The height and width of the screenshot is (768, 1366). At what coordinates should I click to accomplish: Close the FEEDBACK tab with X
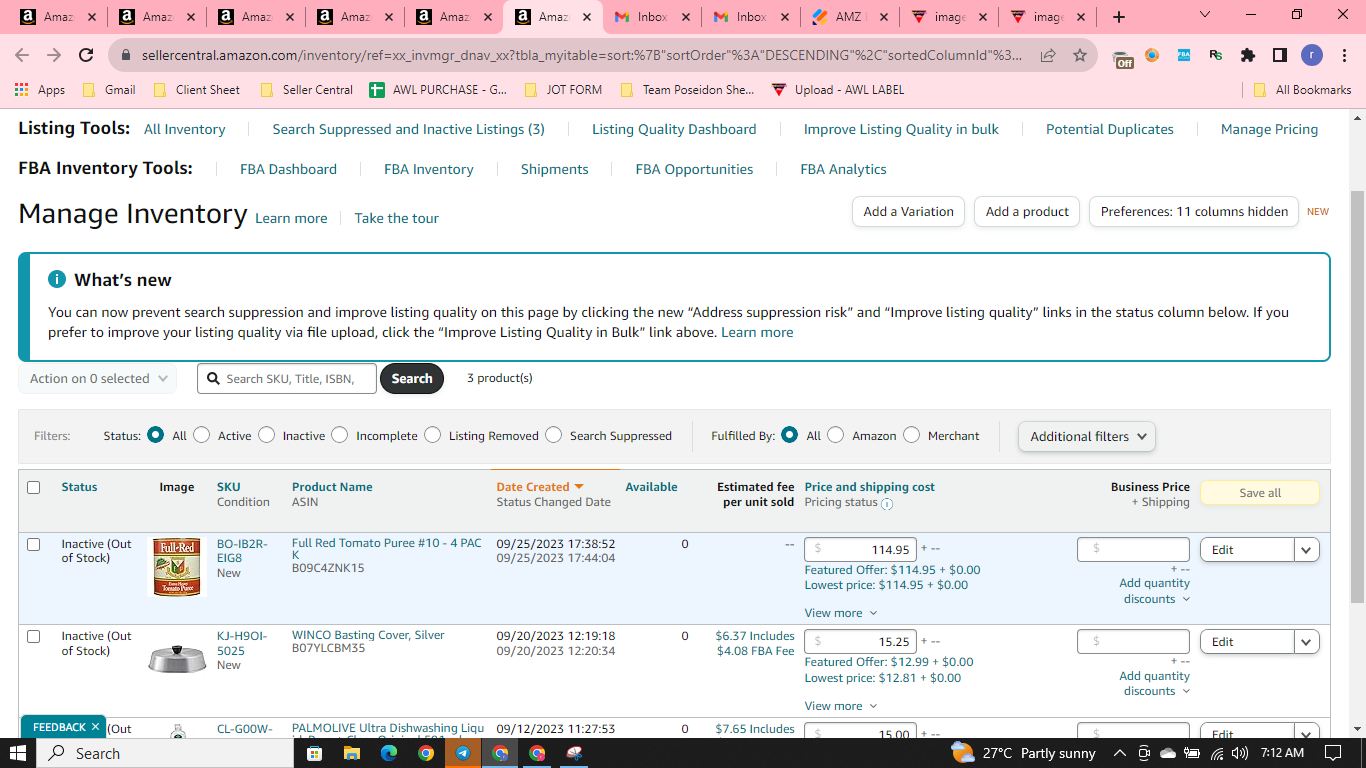pos(95,727)
